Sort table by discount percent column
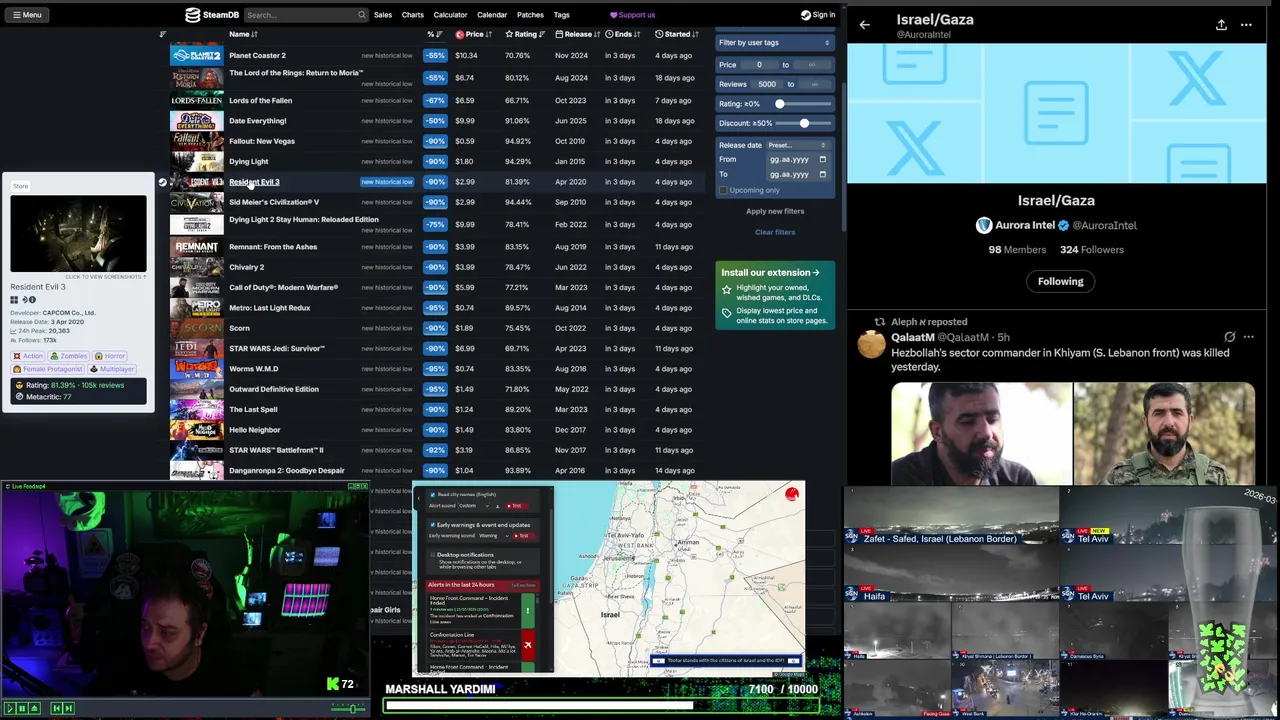Viewport: 1280px width, 720px height. point(434,34)
